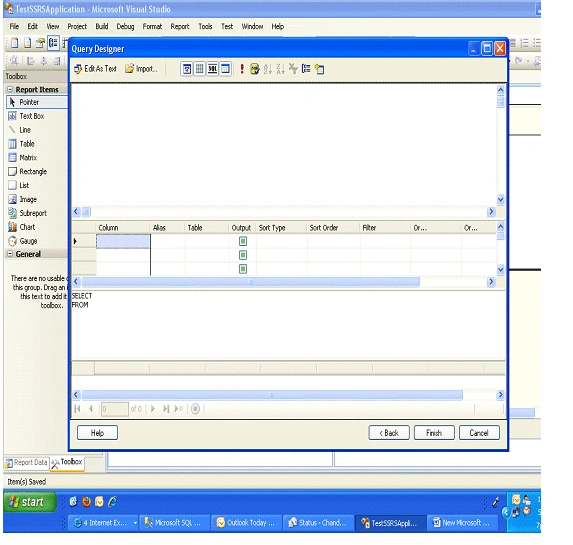Screen dimensions: 573x545
Task: Open the Format menu
Action: pos(152,27)
